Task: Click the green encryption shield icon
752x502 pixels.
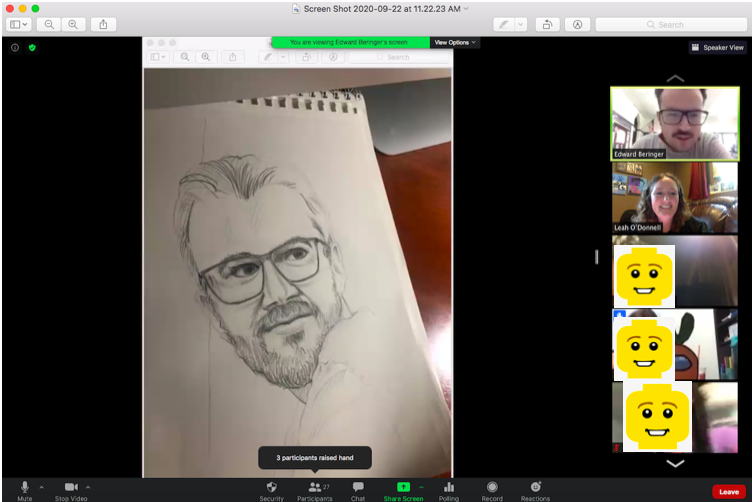Action: pos(32,47)
